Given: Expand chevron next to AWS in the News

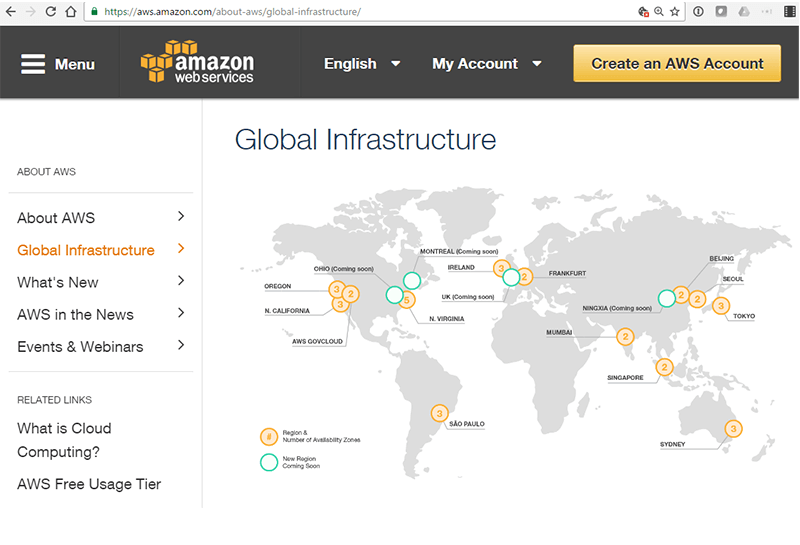Looking at the screenshot, I should 181,313.
